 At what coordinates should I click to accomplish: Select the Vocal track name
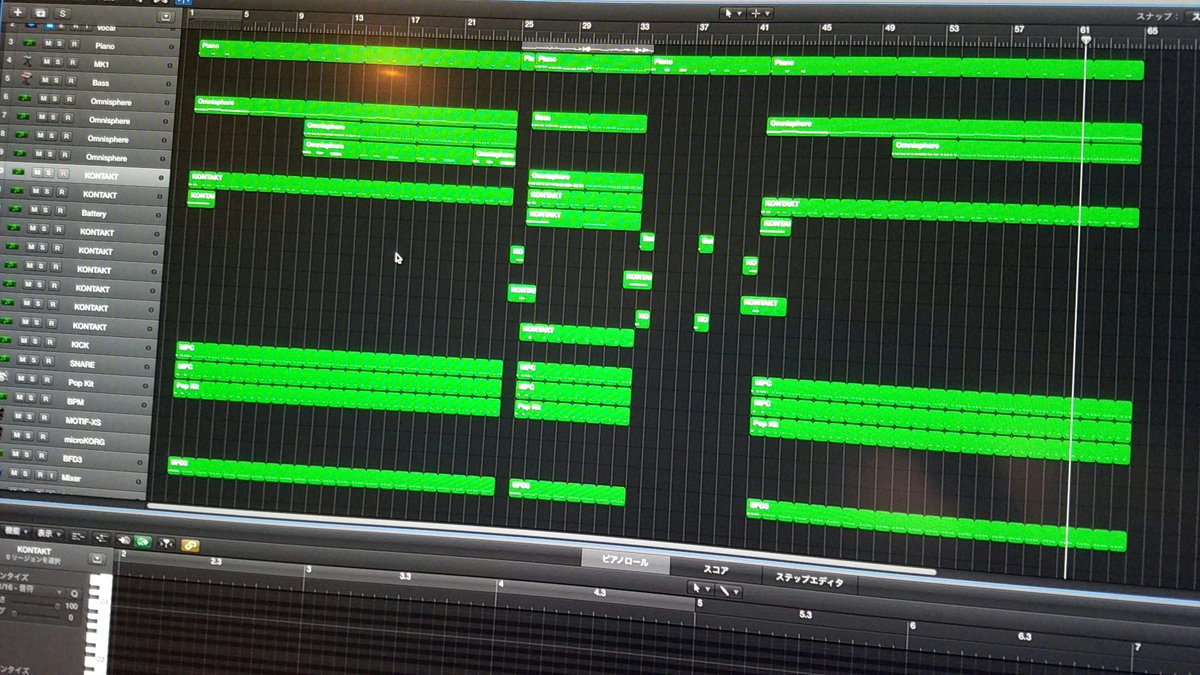point(106,28)
